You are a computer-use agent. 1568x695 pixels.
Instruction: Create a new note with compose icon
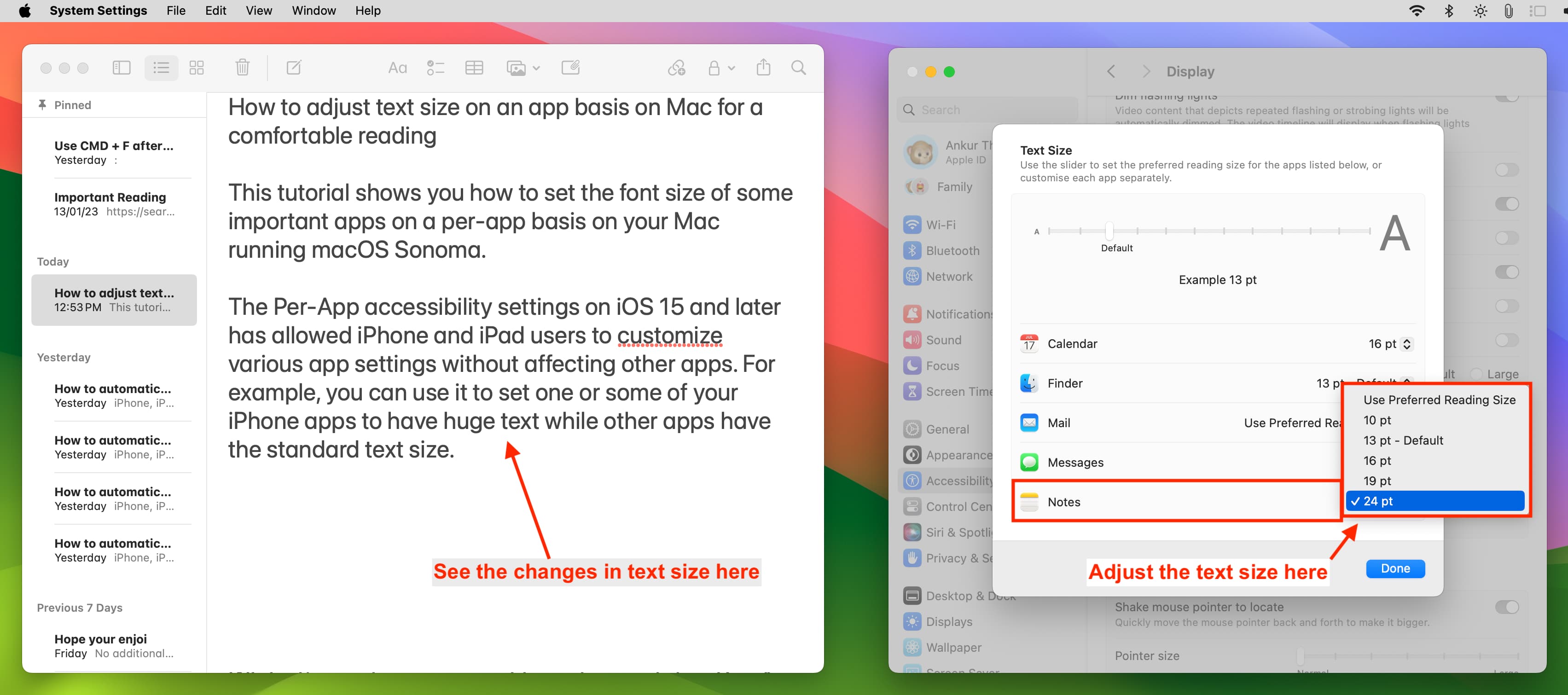294,68
